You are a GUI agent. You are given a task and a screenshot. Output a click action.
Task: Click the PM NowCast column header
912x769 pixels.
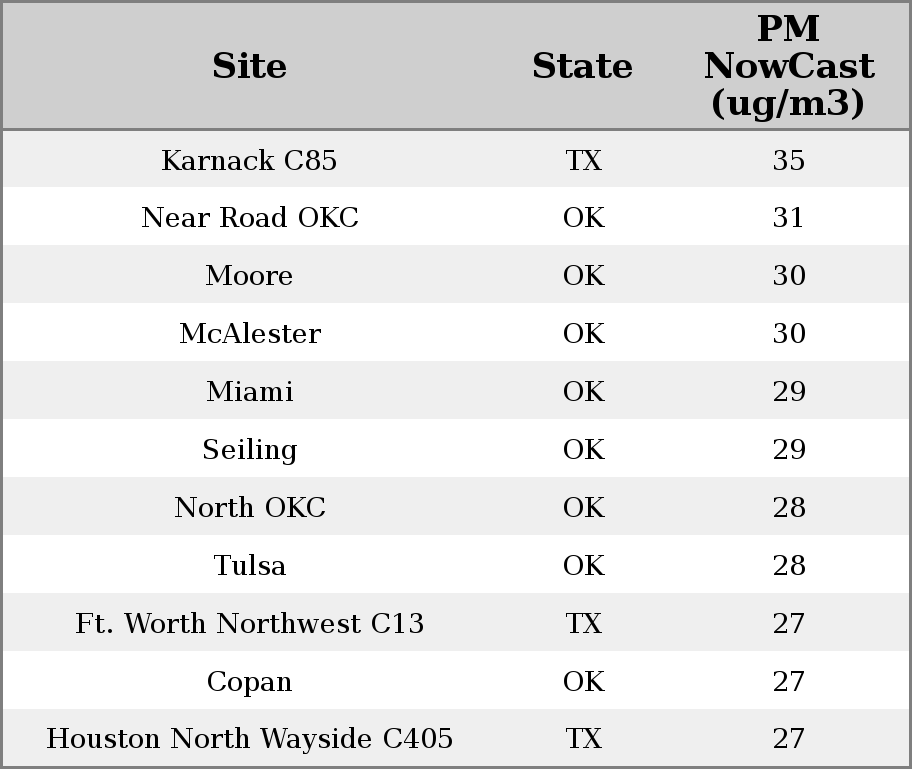pyautogui.click(x=788, y=67)
